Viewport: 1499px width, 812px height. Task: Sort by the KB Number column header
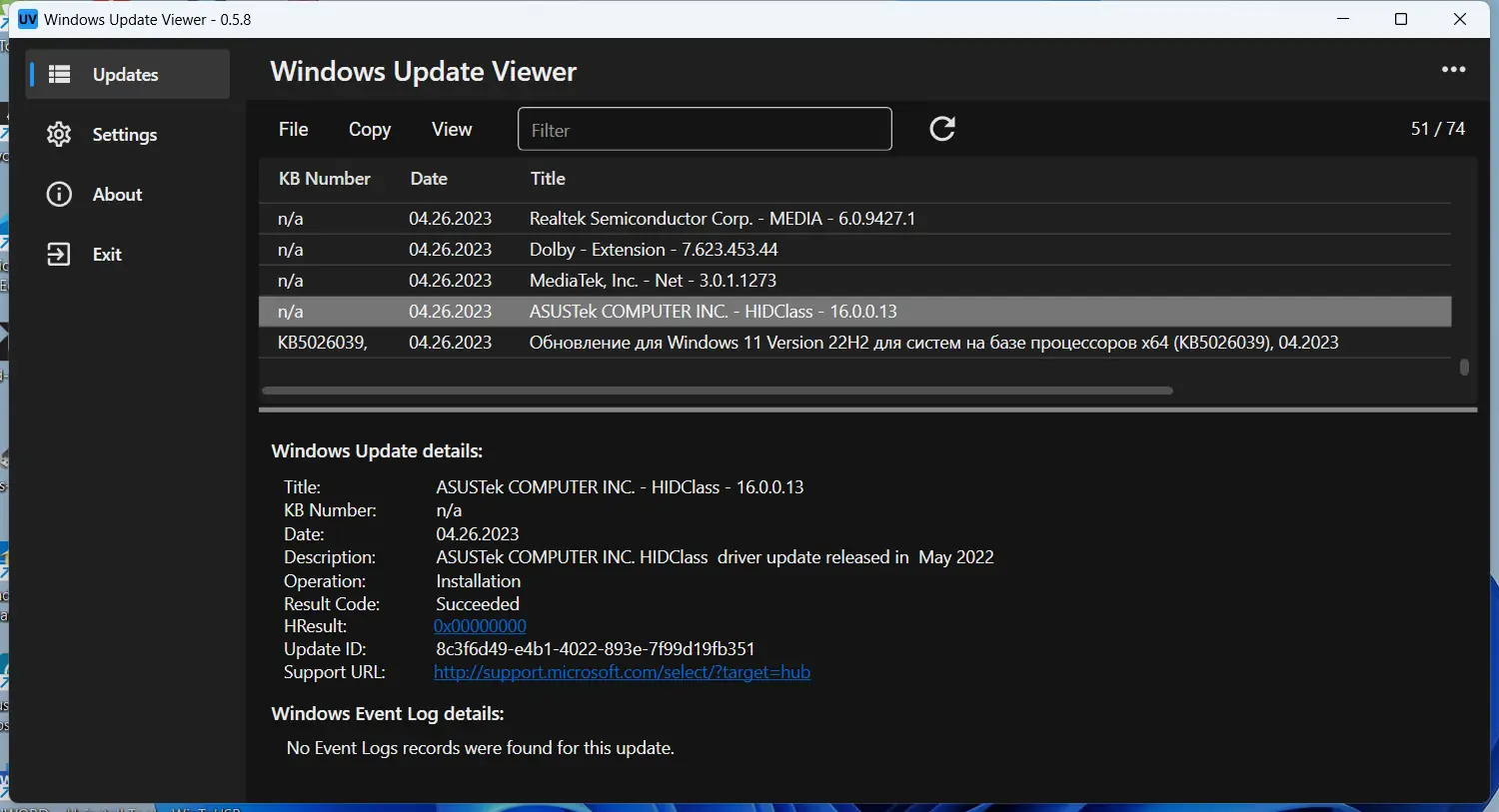(325, 179)
